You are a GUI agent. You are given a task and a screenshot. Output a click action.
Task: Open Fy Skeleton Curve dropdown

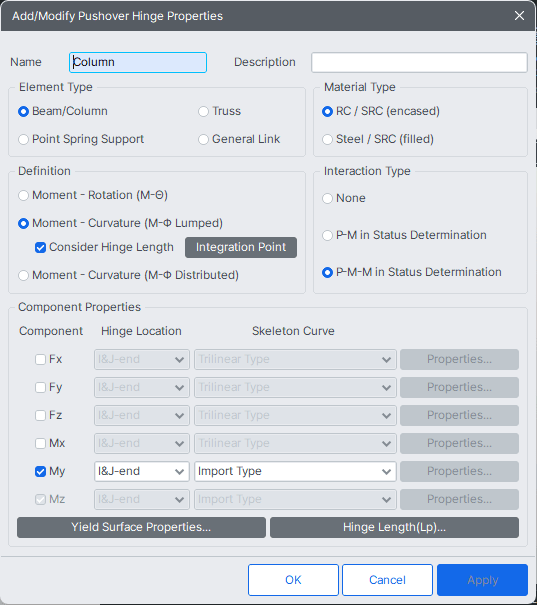click(x=295, y=387)
